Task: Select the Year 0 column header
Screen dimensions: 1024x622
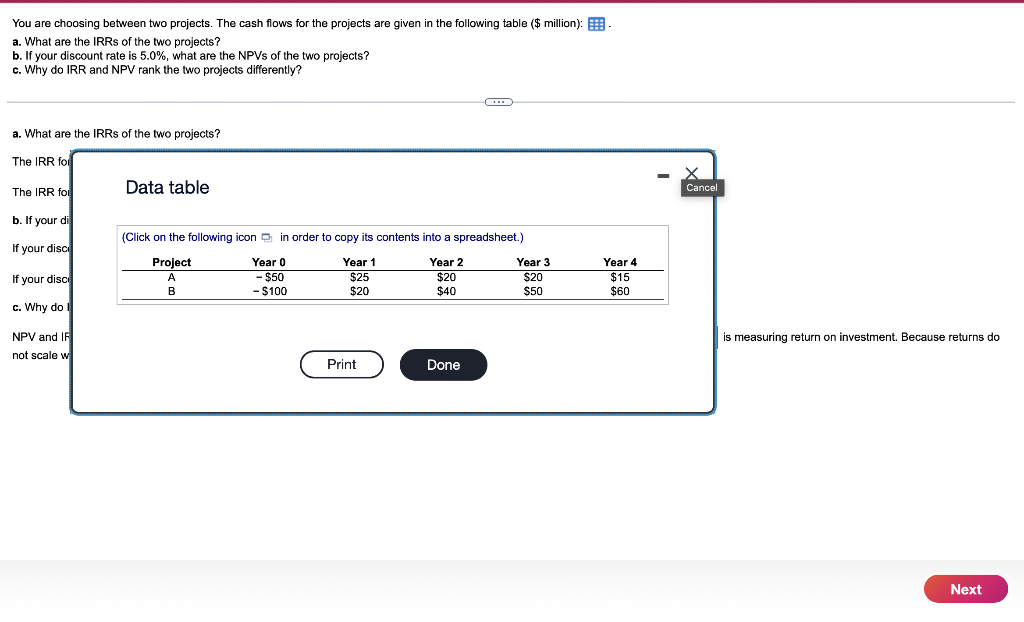Action: tap(268, 262)
